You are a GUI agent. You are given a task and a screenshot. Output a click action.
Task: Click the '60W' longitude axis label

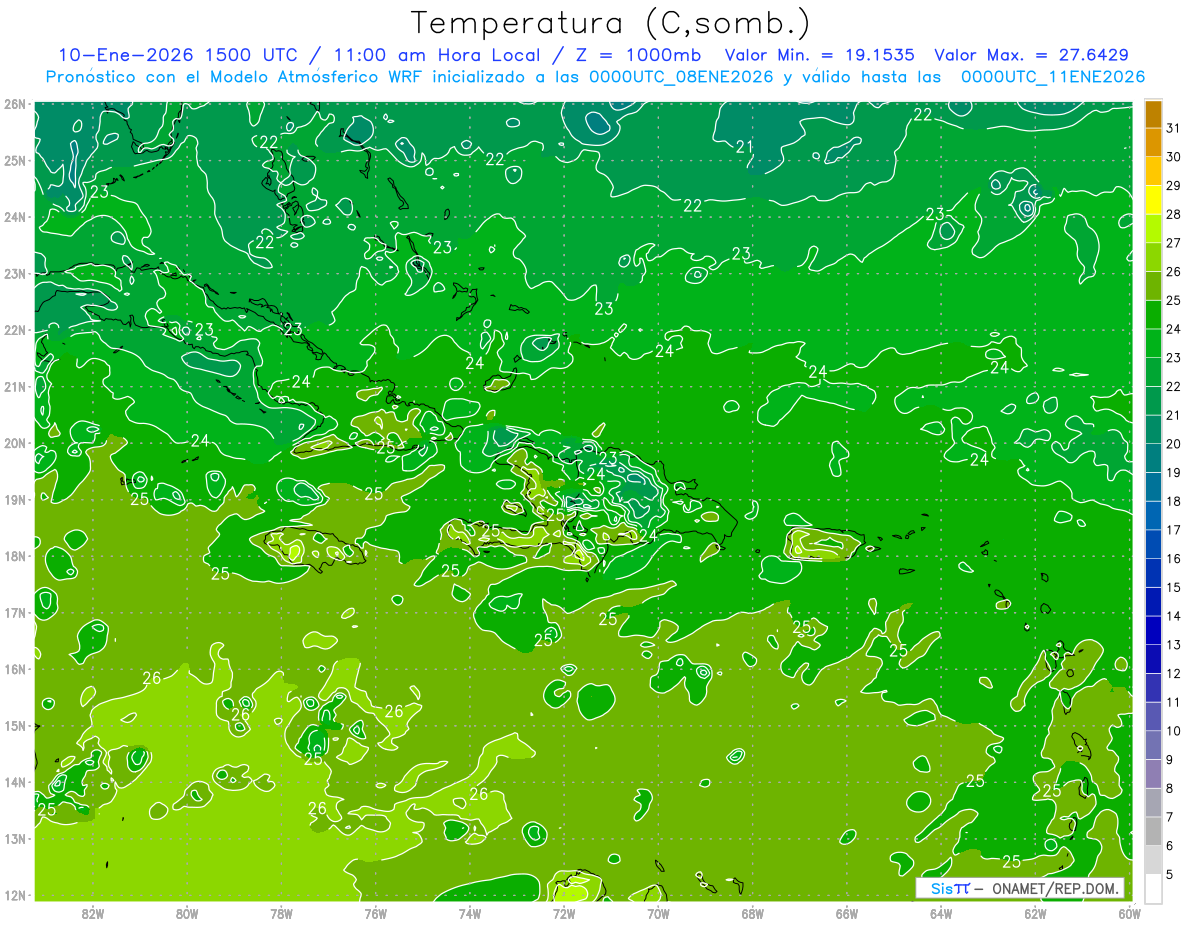click(x=1129, y=912)
